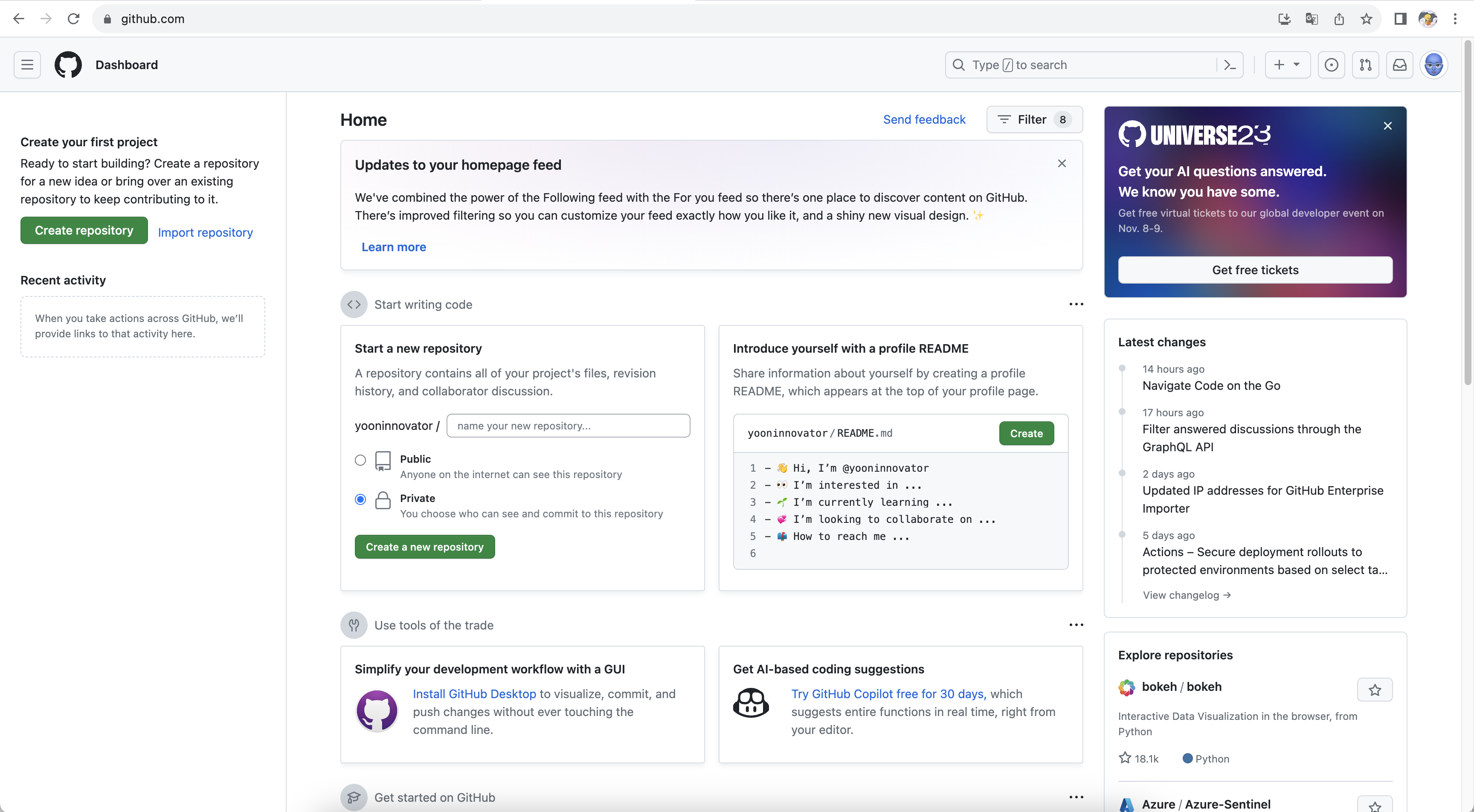The height and width of the screenshot is (812, 1474).
Task: Open the feed Filter dropdown
Action: [x=1034, y=119]
